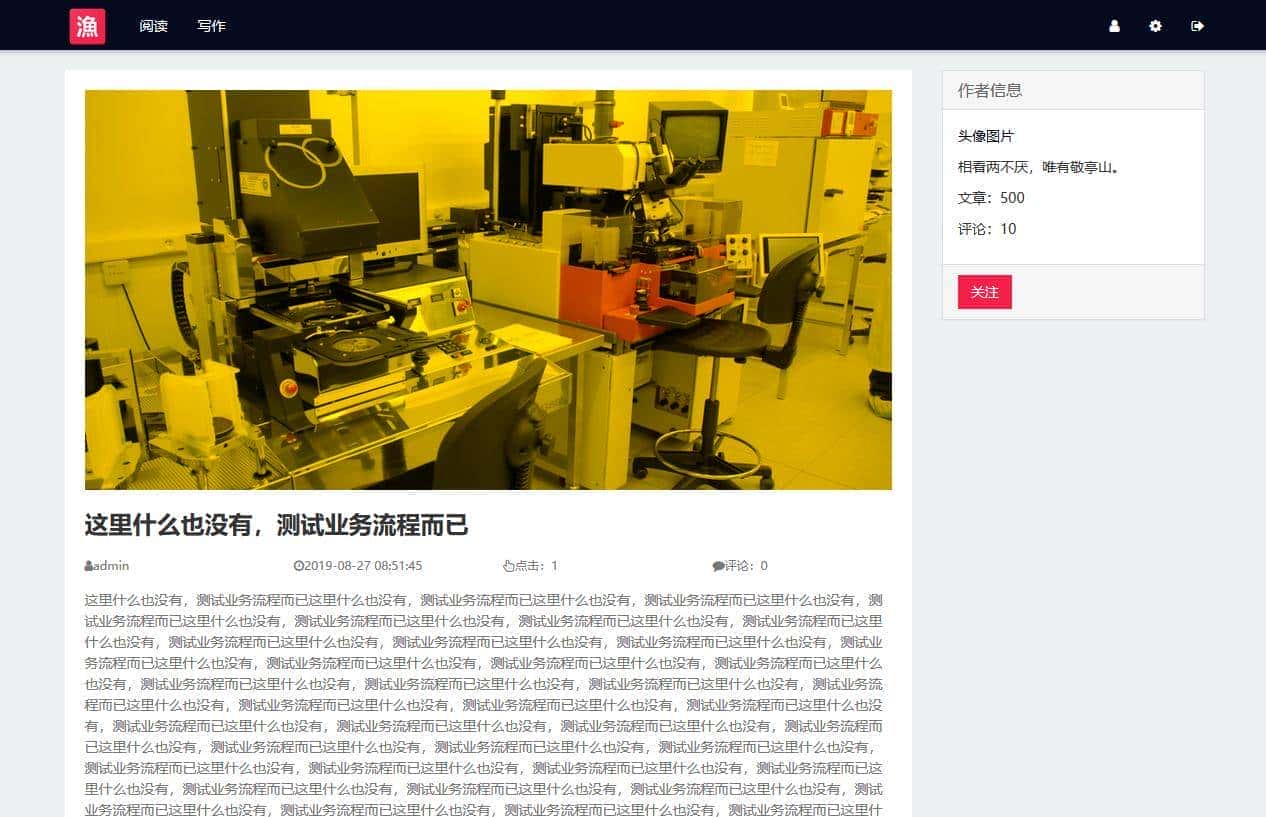Viewport: 1266px width, 817px height.
Task: Click the publish timestamp 2019-08-27 08:51:45
Action: (x=364, y=565)
